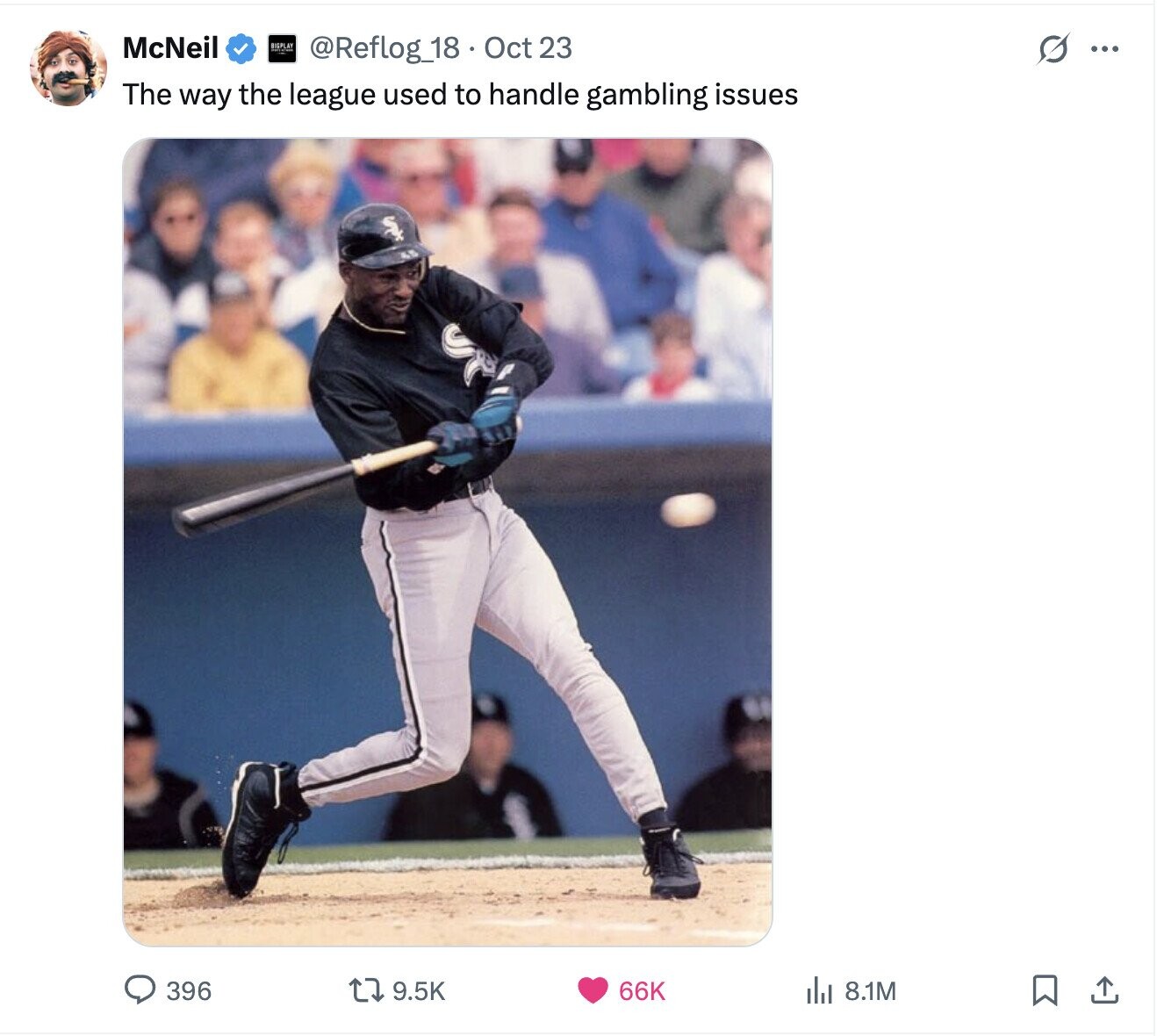
Task: Click the 66K likes count
Action: [642, 991]
